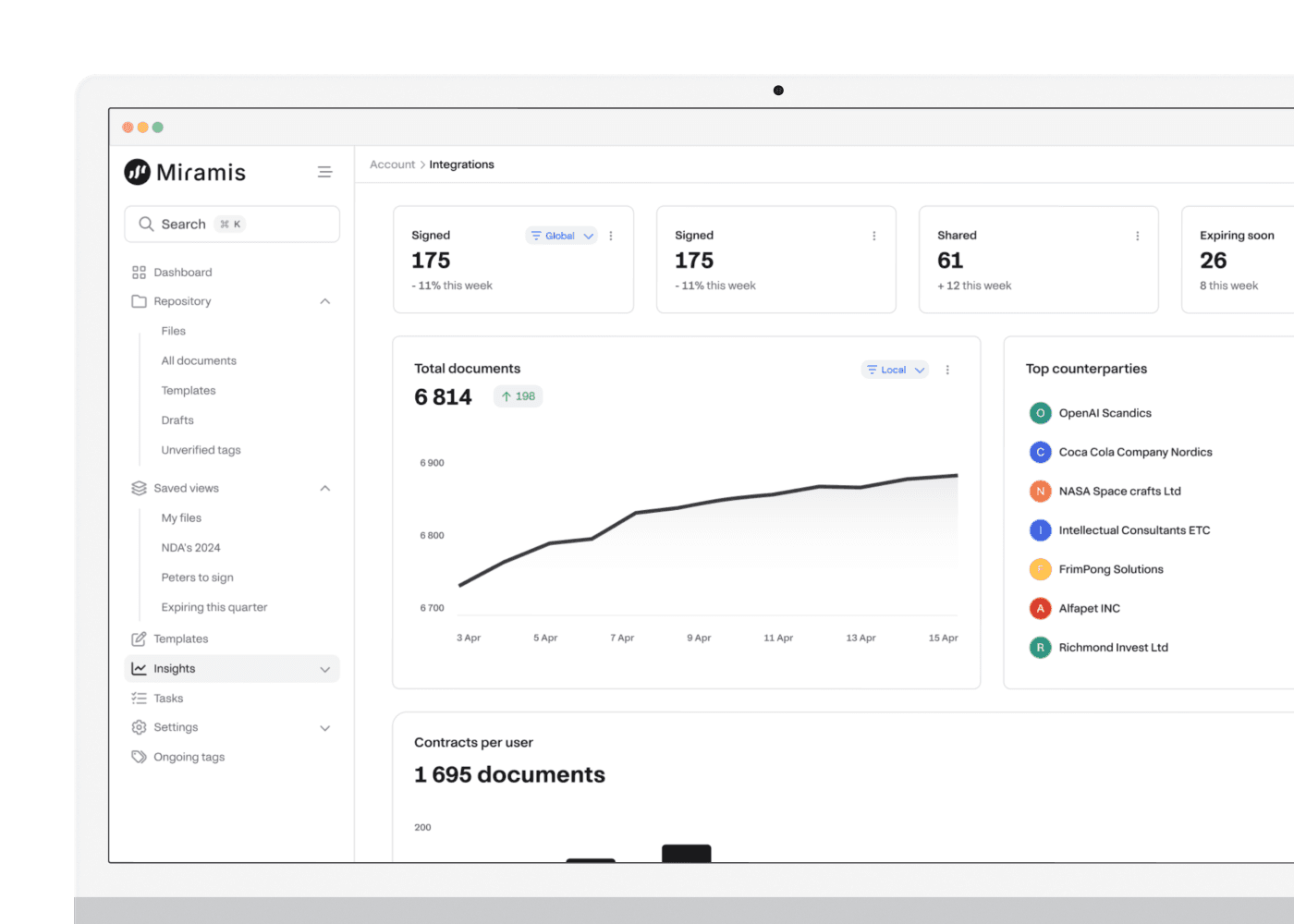
Task: Click the 15 Apr axis label
Action: tap(943, 638)
